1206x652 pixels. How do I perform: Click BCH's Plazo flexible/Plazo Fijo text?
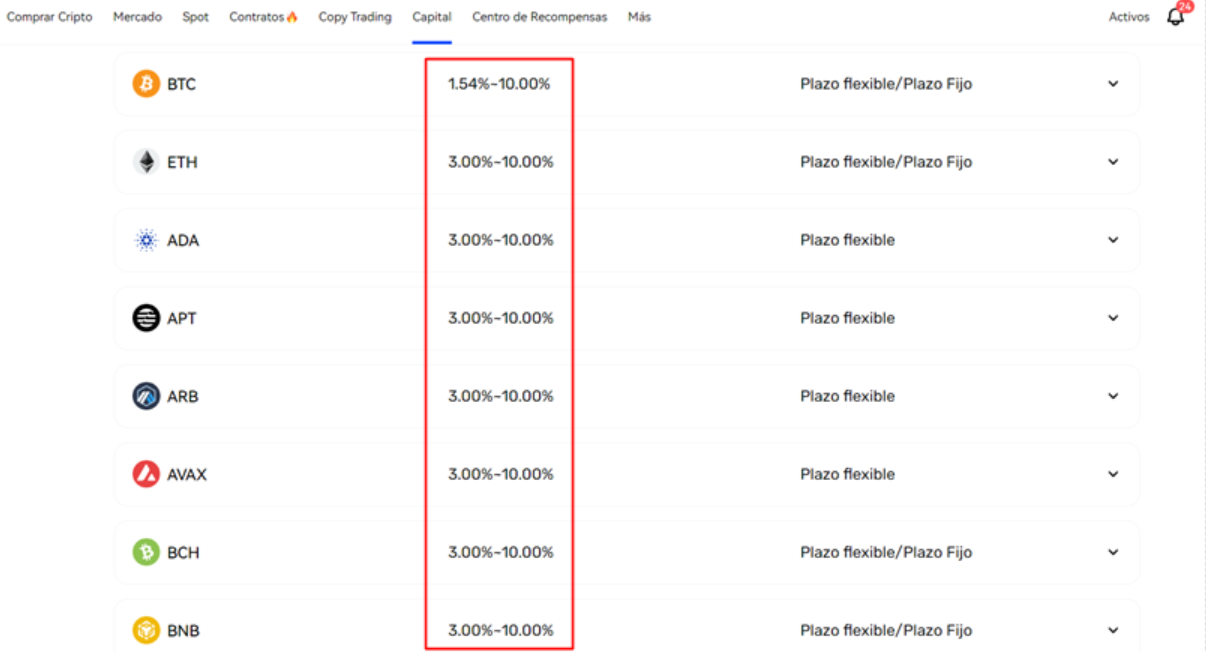[886, 552]
